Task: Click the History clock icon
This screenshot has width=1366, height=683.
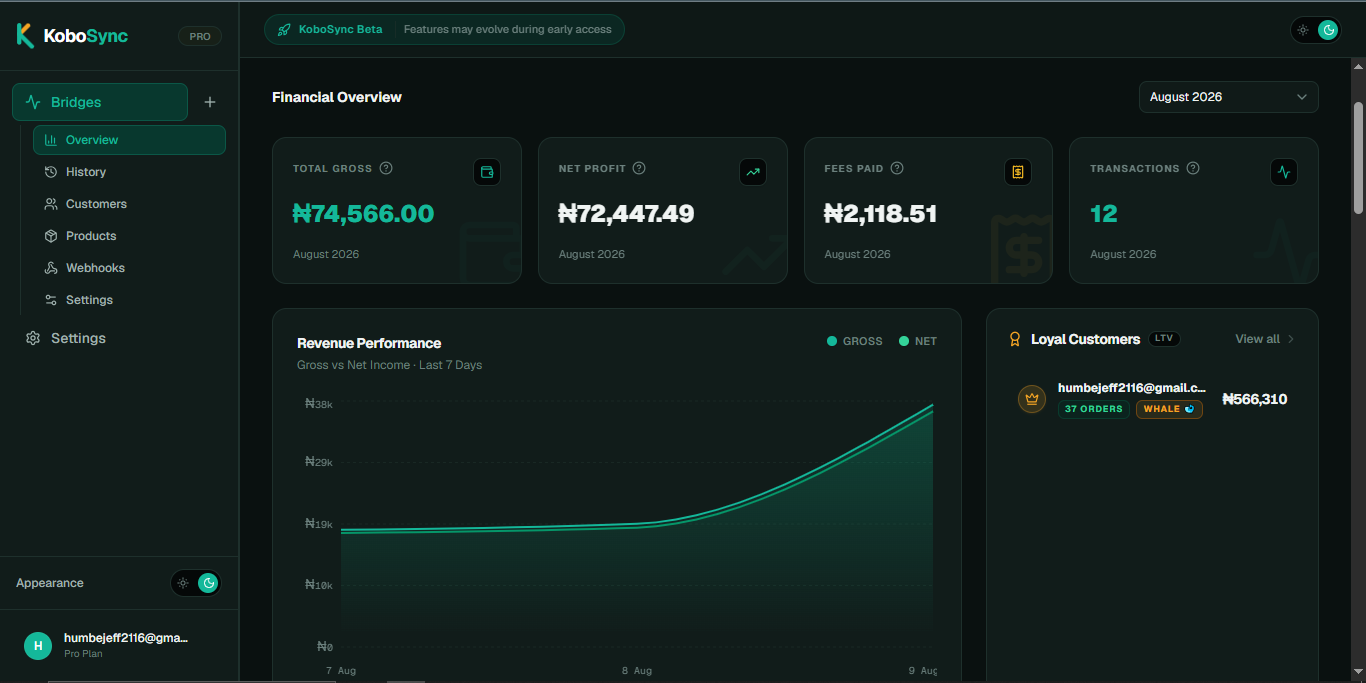Action: pos(51,172)
